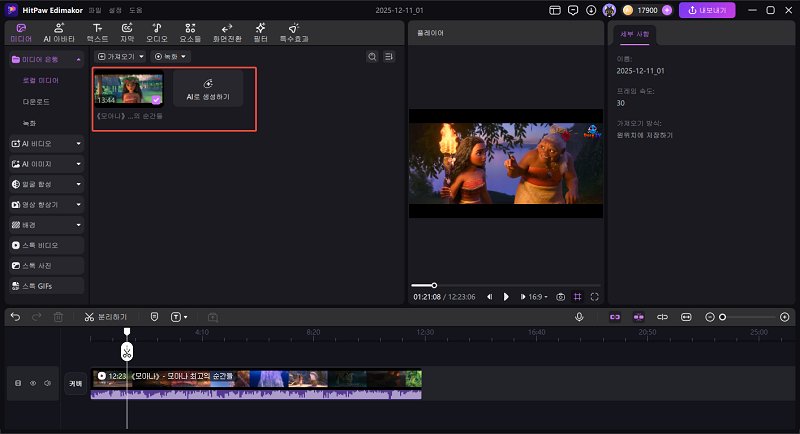
Task: Click the freeze frame icon in timeline toolbar
Action: click(213, 317)
